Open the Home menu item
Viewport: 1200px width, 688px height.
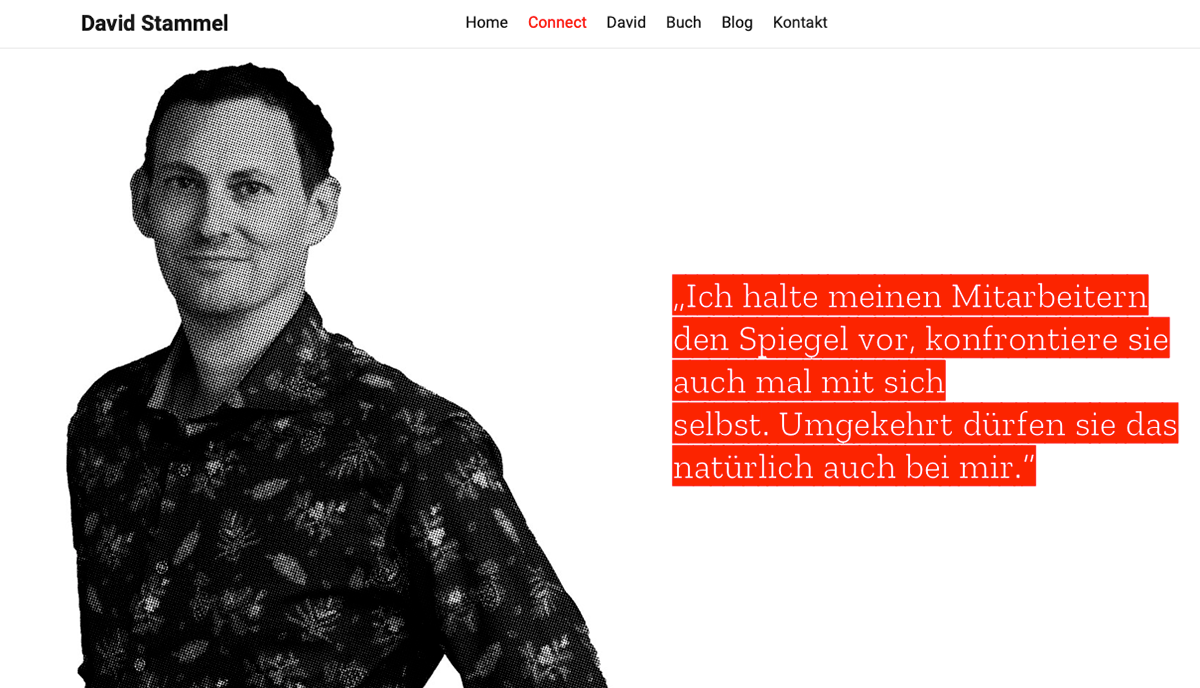point(486,22)
